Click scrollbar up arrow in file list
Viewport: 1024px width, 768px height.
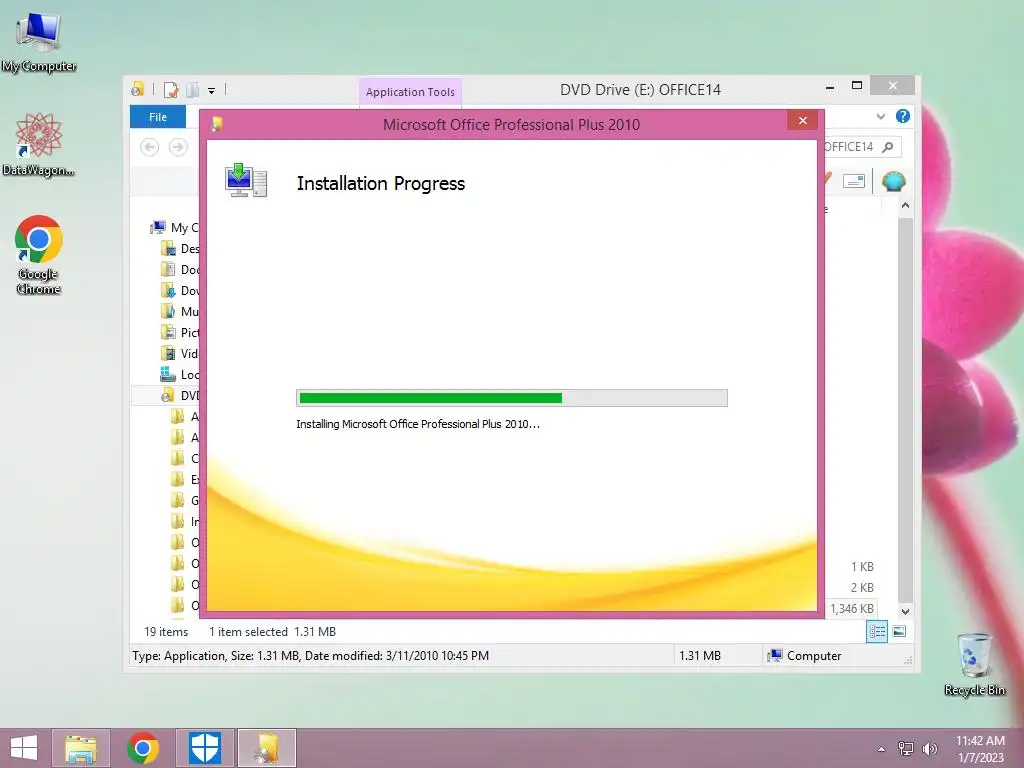pos(905,206)
